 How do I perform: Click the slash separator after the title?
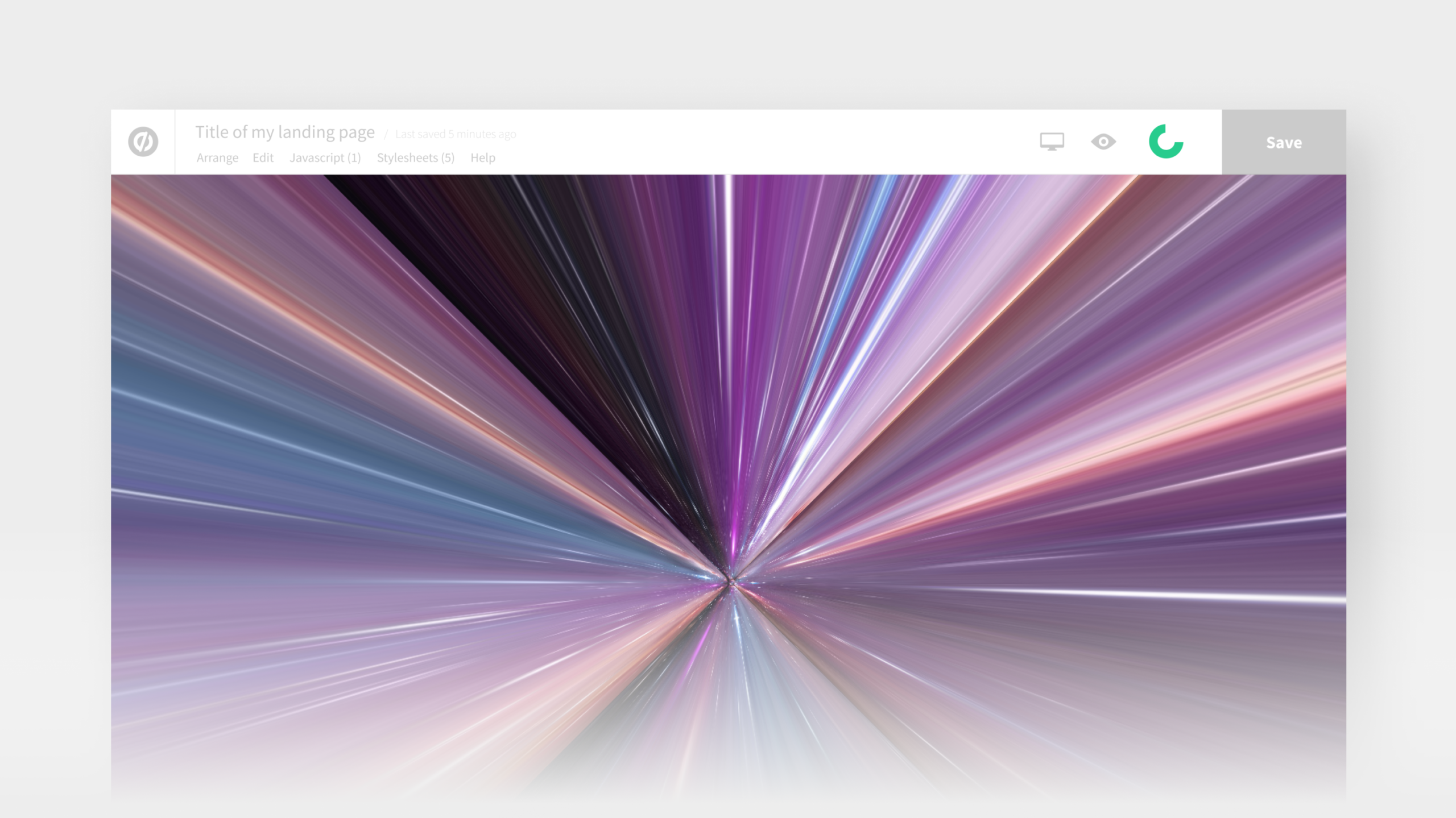(x=386, y=134)
